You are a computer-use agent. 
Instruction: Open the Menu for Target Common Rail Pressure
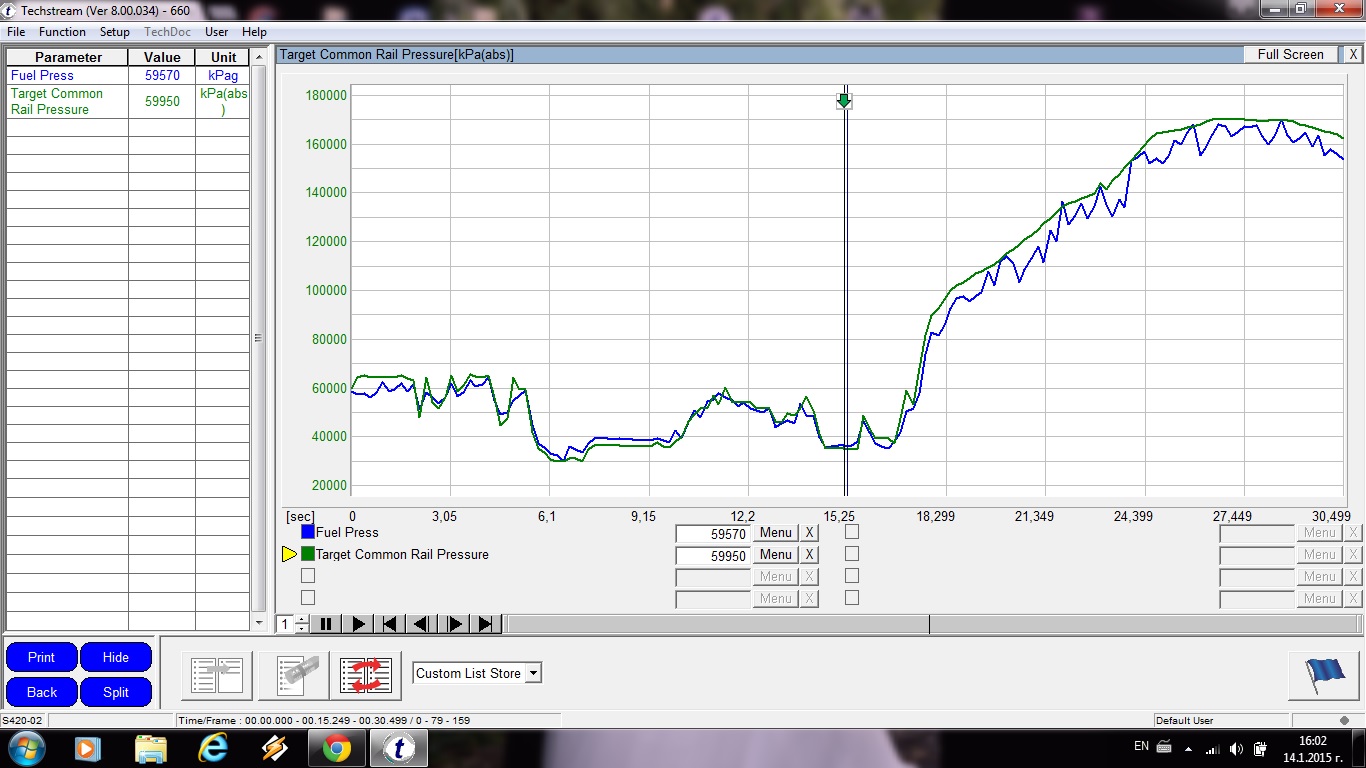775,555
